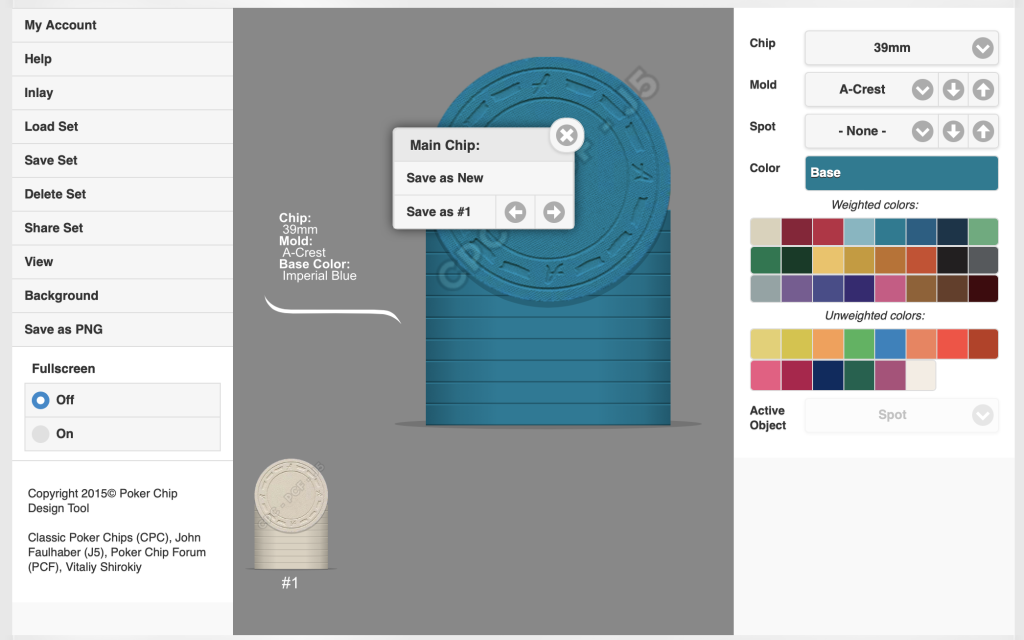Click Save Set in sidebar

pos(122,161)
